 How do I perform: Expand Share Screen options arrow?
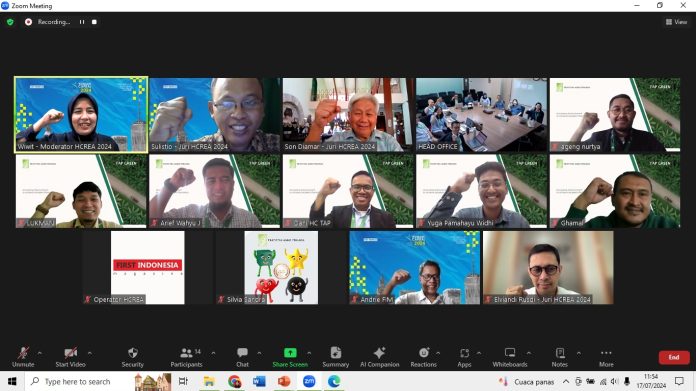pyautogui.click(x=309, y=353)
